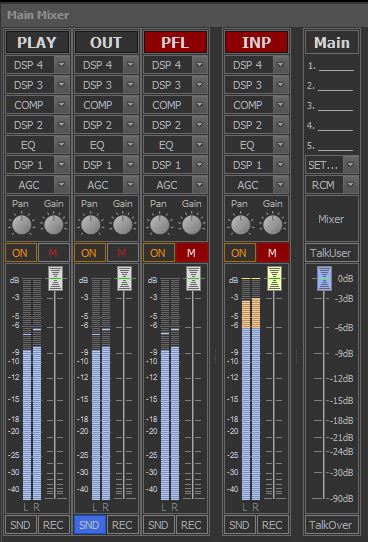Viewport: 368px width, 542px height.
Task: Mute the PLAY channel with M
Action: pyautogui.click(x=53, y=253)
